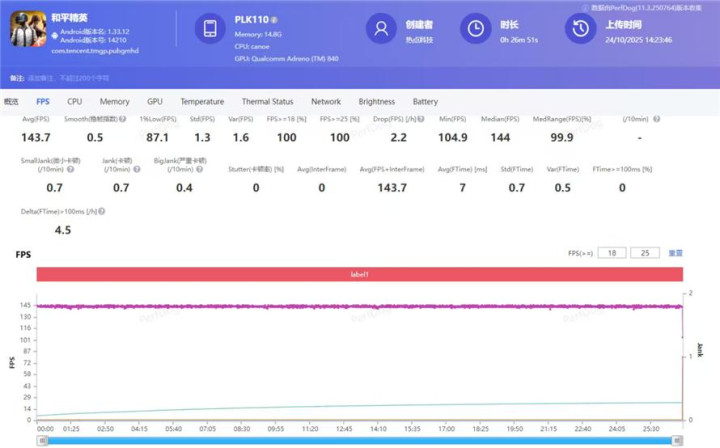Click the FPS chart title
Viewport: 720px width, 448px height.
click(23, 254)
